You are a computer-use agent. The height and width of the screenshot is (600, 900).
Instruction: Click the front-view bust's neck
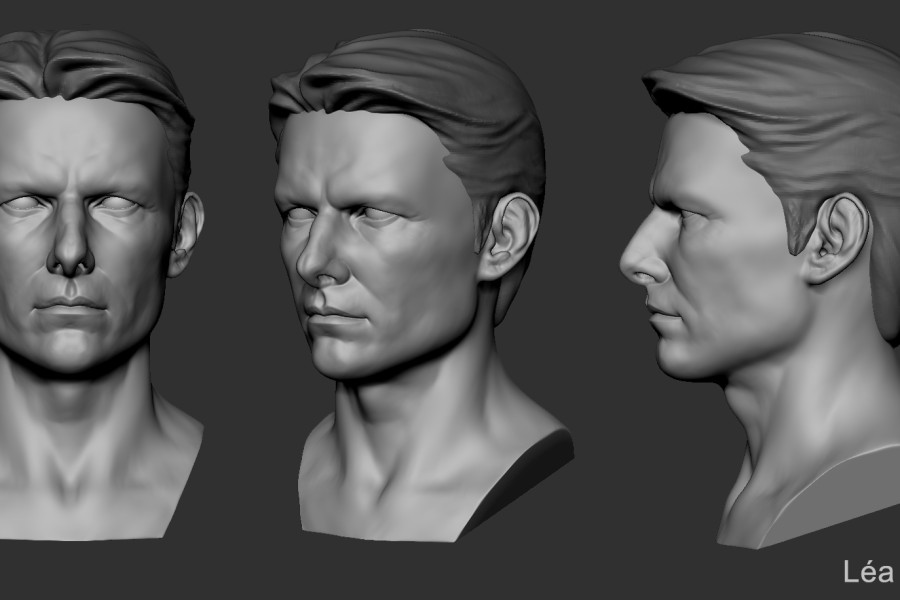pos(85,420)
